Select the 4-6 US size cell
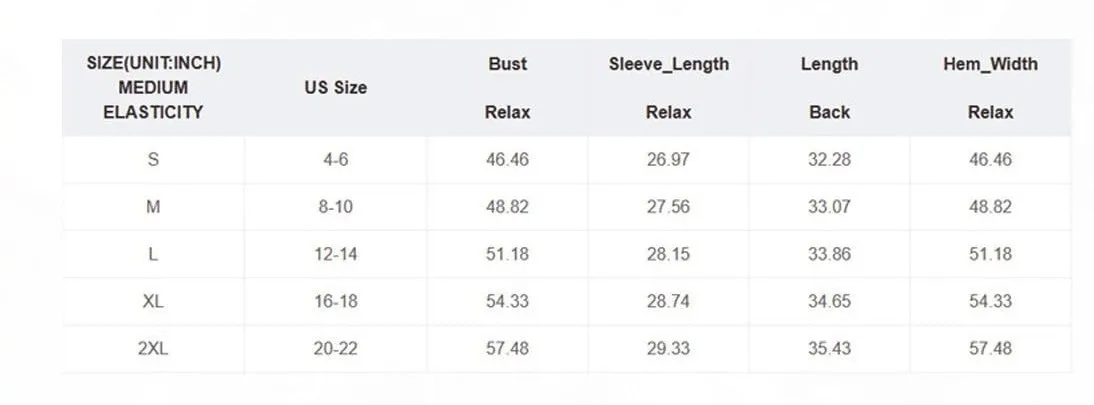This screenshot has width=1094, height=405. pyautogui.click(x=336, y=159)
